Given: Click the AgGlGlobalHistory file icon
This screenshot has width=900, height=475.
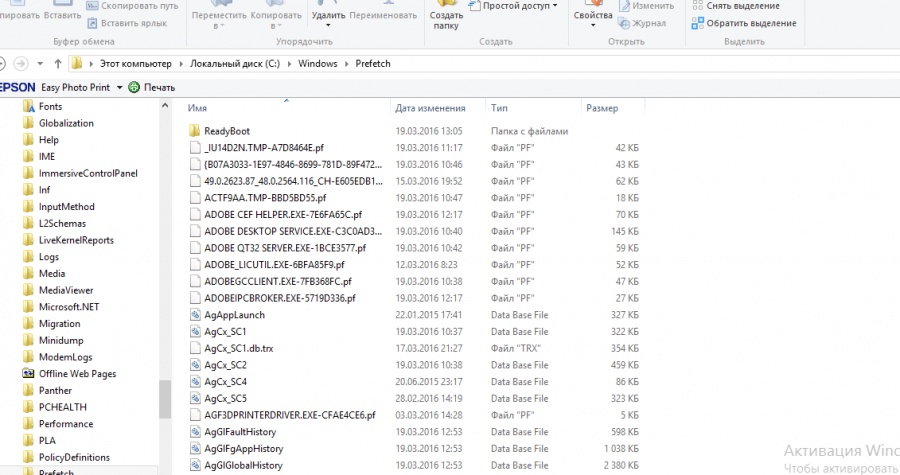Looking at the screenshot, I should pyautogui.click(x=195, y=465).
